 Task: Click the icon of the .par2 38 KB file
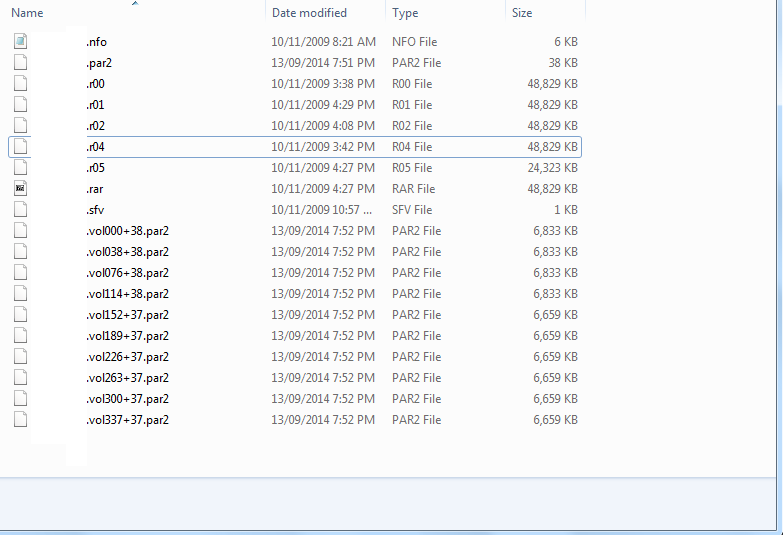[x=20, y=62]
